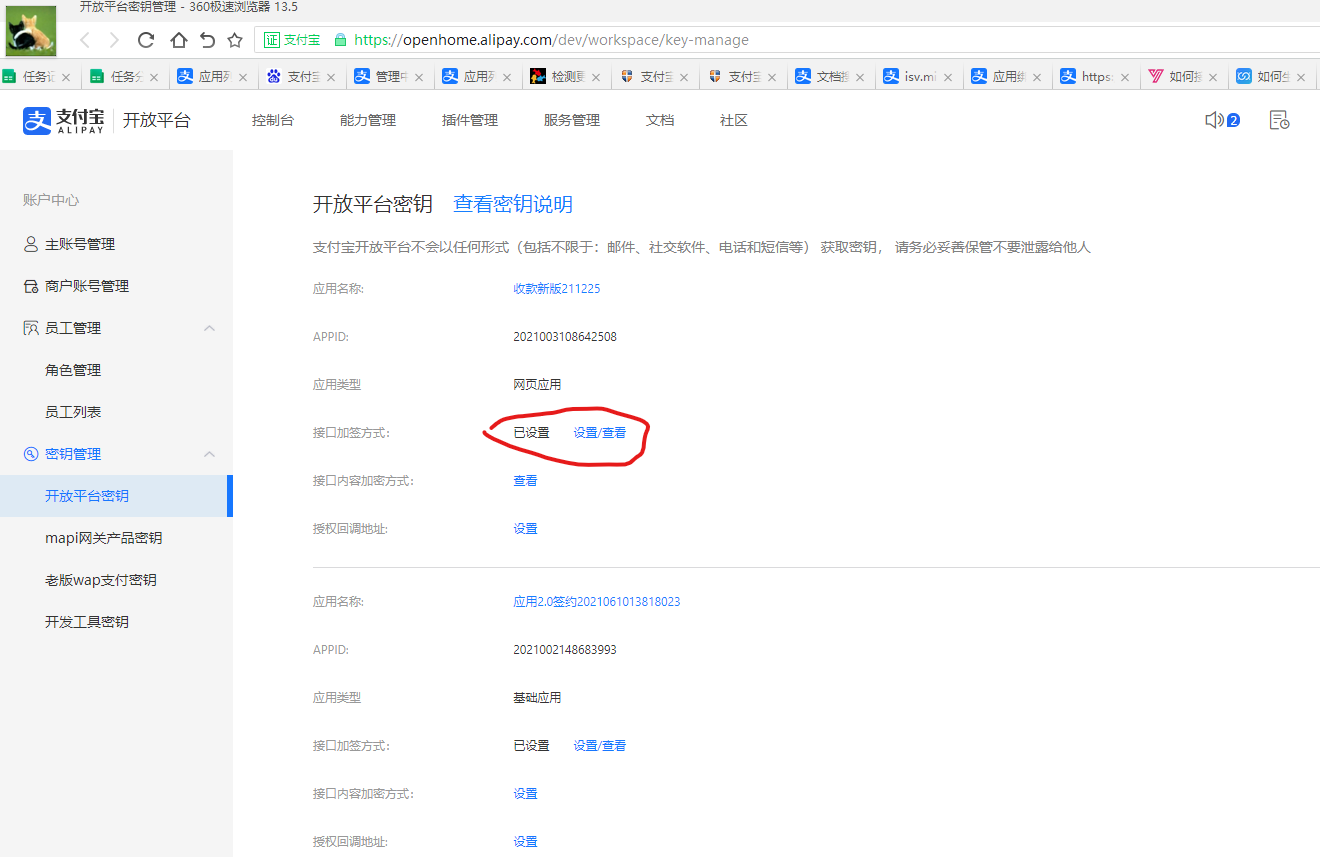Collapse the 密钥管理 section chevron
Image resolution: width=1320 pixels, height=857 pixels.
210,454
